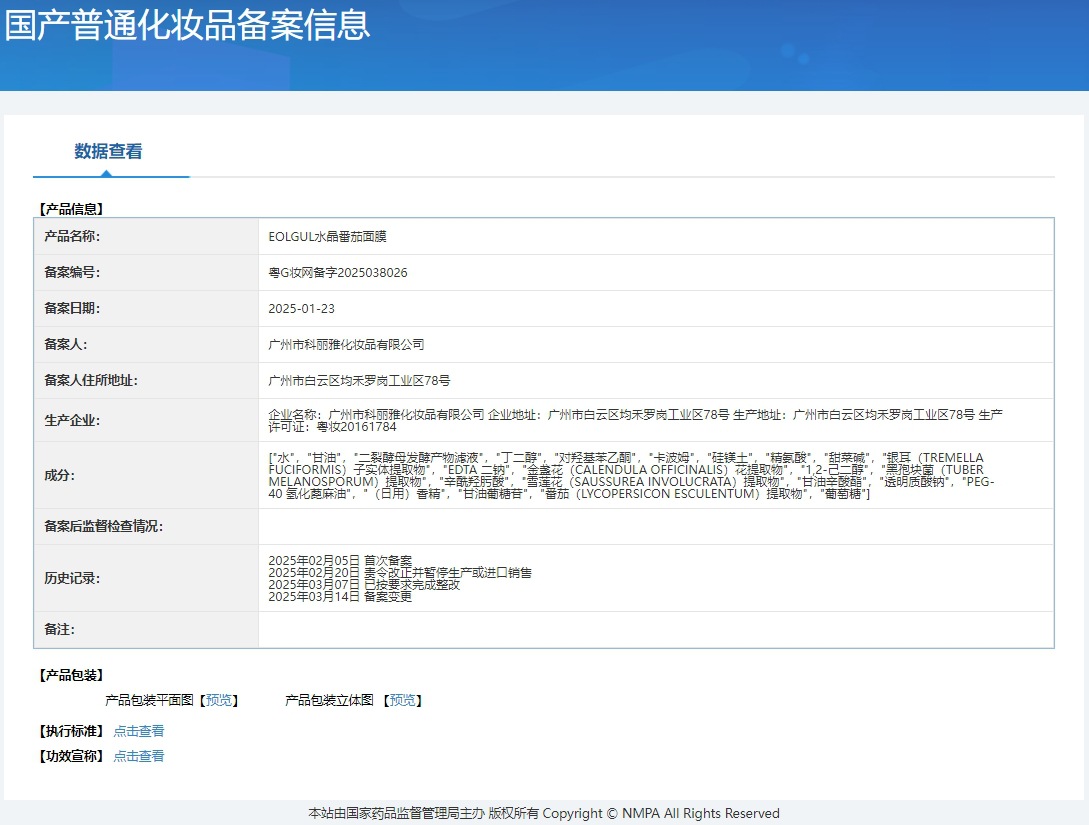Click 点击查看 next to 功效宣称
The image size is (1089, 825).
139,756
